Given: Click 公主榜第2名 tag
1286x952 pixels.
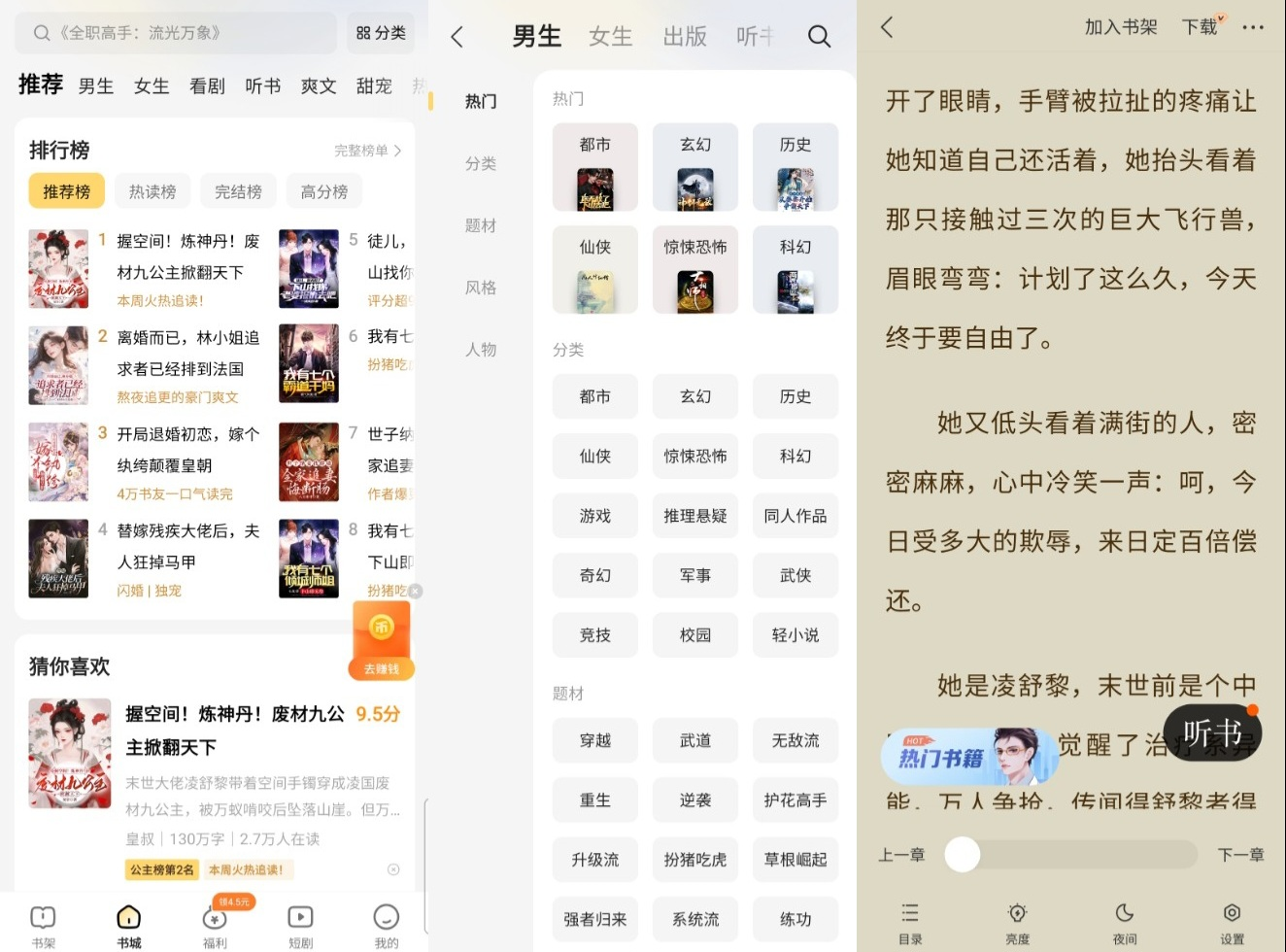Looking at the screenshot, I should coord(161,869).
